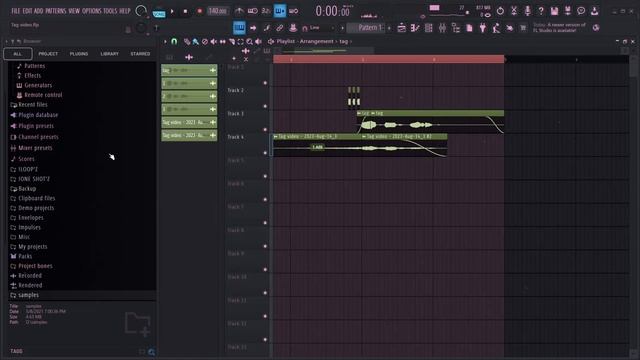The image size is (640, 360).
Task: Open the Pattern 1 selector
Action: 366,28
